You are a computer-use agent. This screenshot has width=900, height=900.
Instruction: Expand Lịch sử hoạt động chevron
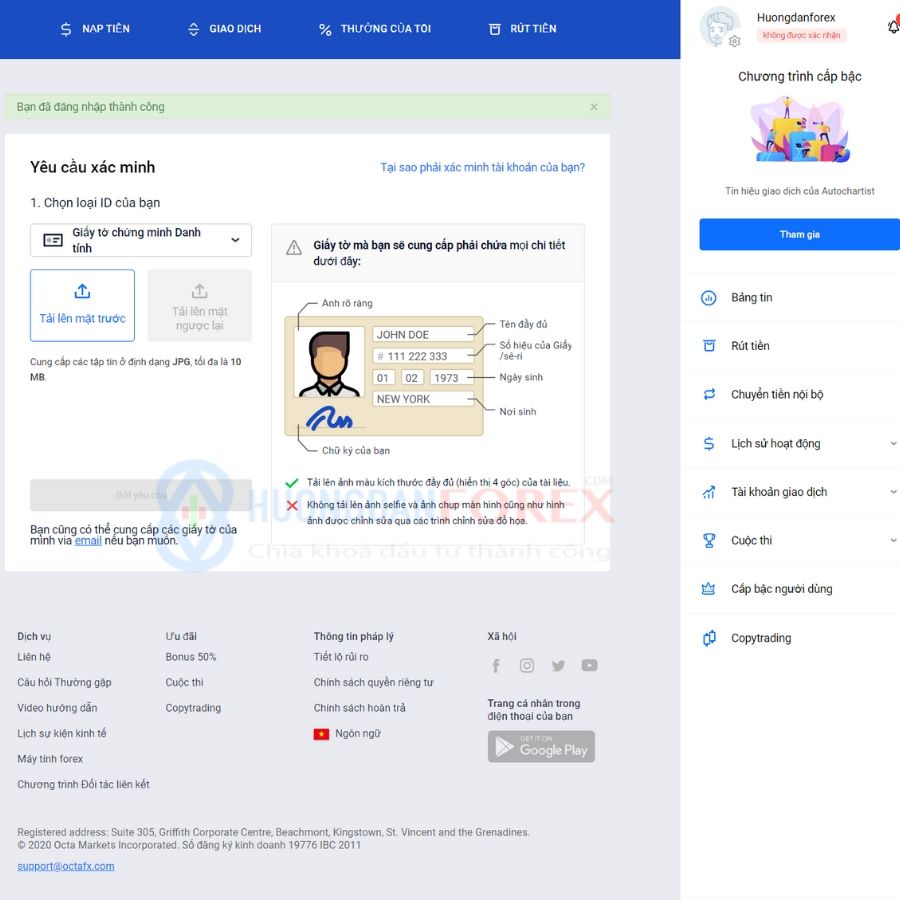coord(893,443)
